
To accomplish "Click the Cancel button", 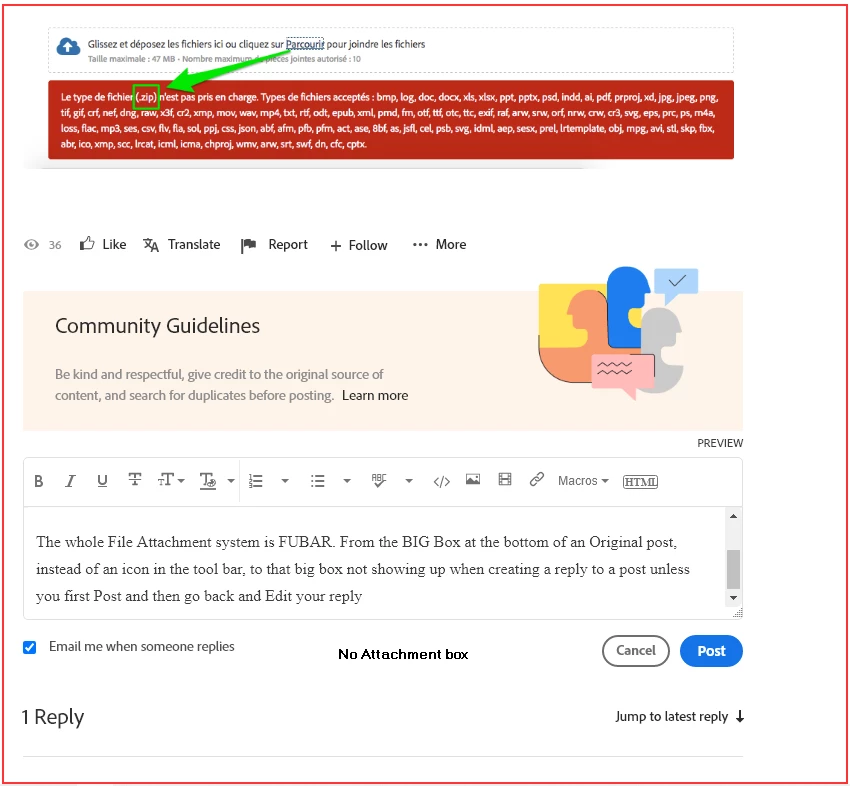I will (636, 650).
